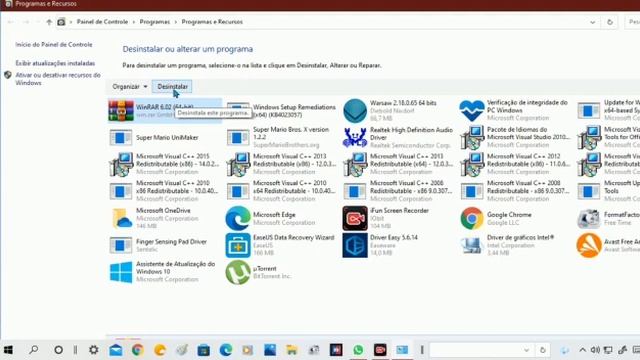
Task: Select Windows Setup Remediations (KB4023057) entry
Action: coord(282,111)
